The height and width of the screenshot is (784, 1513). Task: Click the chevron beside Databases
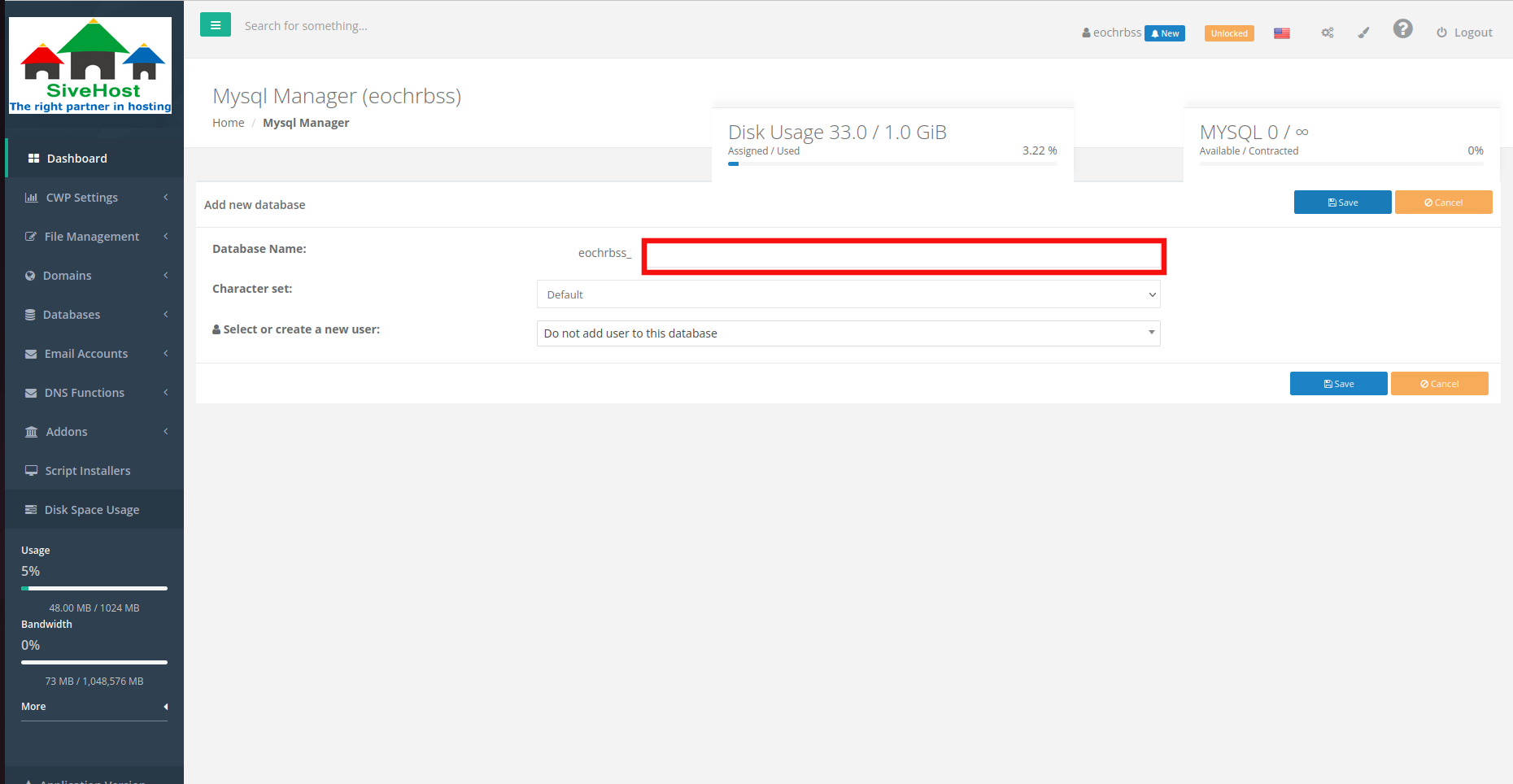(166, 314)
